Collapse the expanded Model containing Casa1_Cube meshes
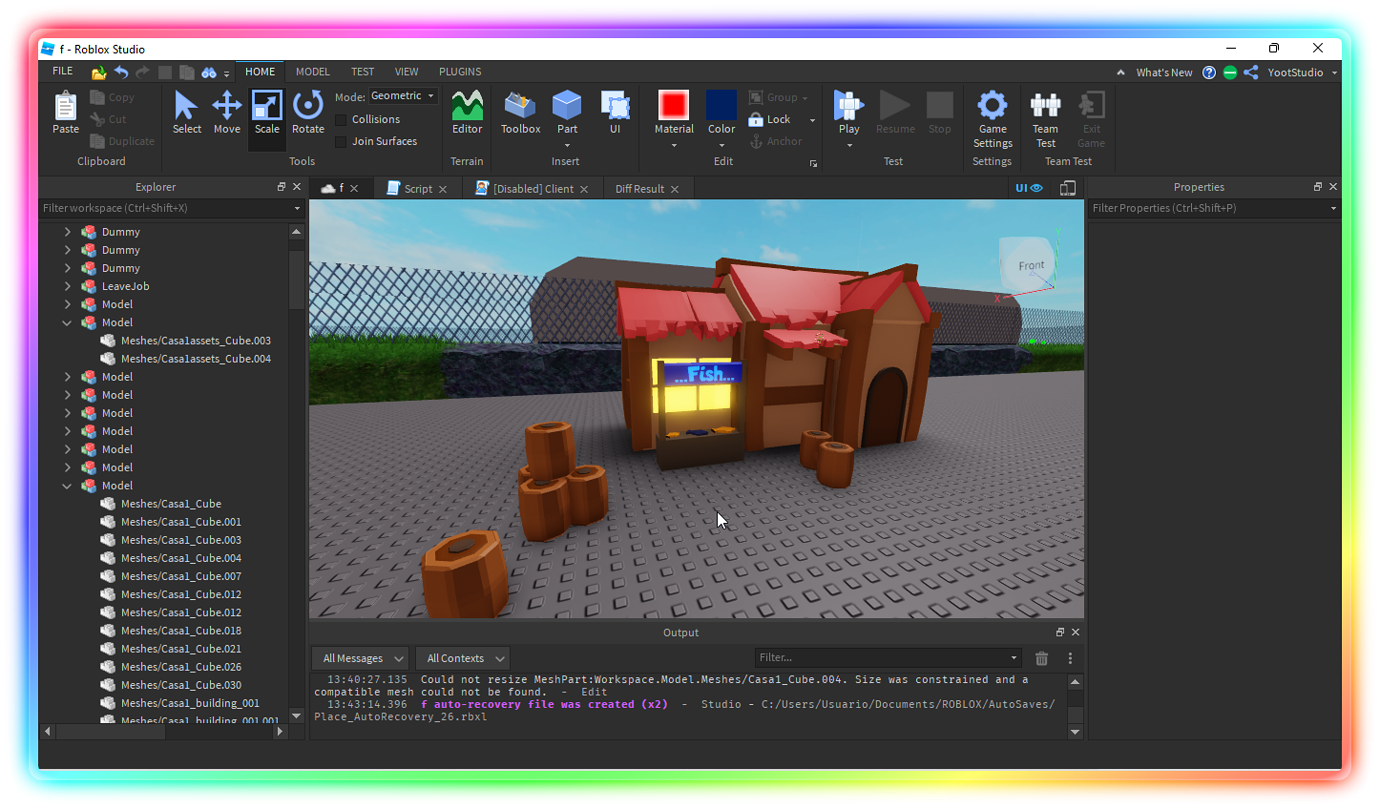This screenshot has height=808, width=1380. click(x=67, y=485)
